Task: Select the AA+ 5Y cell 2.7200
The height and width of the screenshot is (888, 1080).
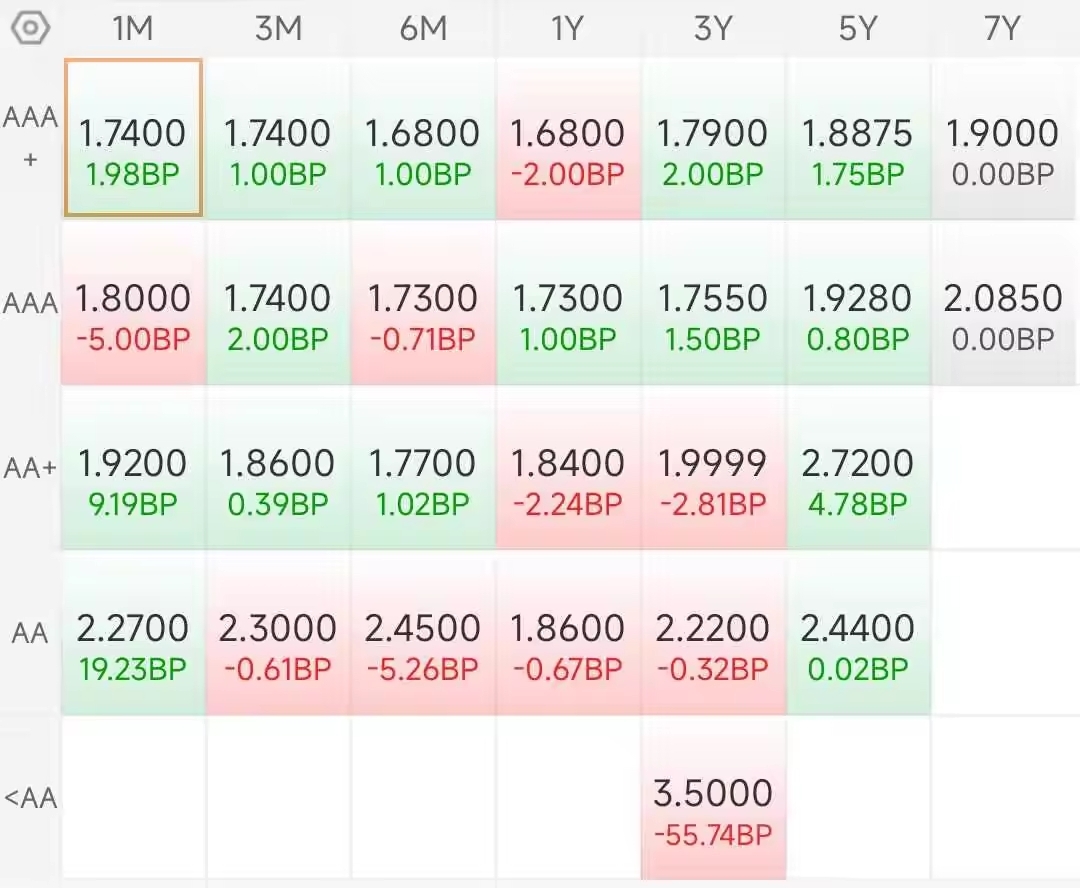Action: point(857,468)
